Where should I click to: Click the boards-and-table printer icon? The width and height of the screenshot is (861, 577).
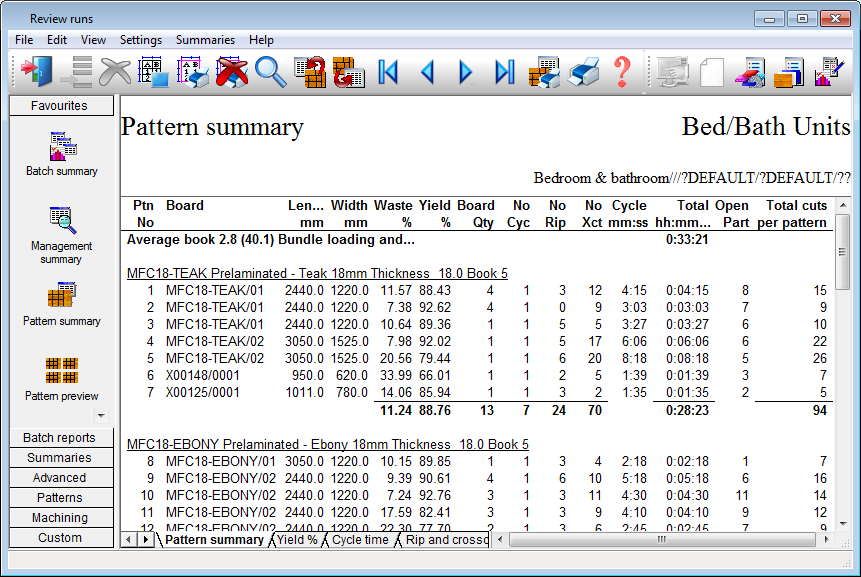[x=544, y=72]
